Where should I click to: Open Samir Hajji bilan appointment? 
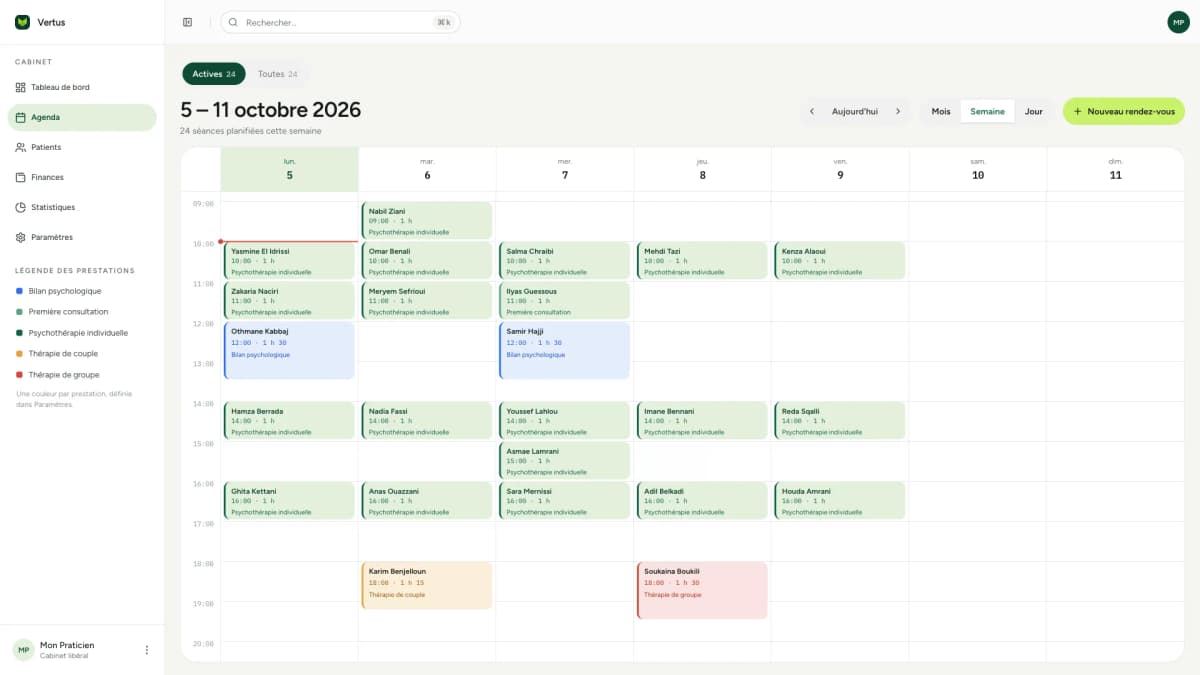[565, 351]
